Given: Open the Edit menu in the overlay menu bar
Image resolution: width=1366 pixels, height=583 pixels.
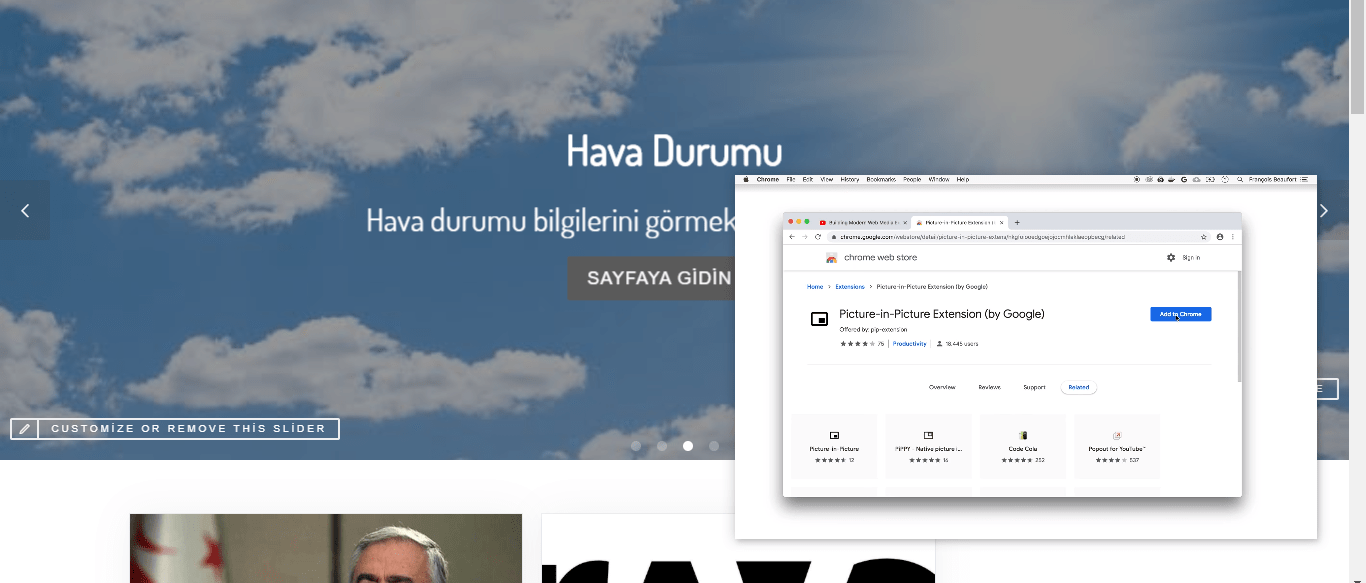Looking at the screenshot, I should pos(807,180).
